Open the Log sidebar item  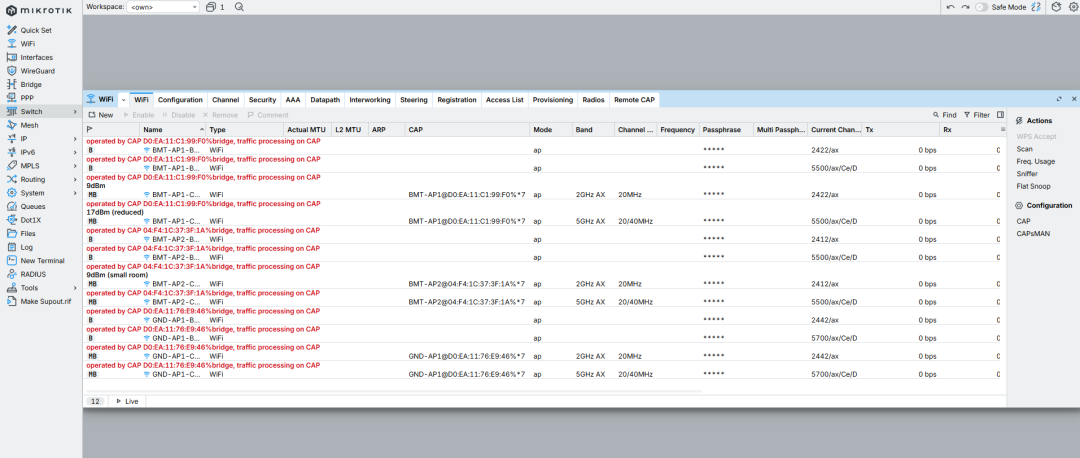(x=26, y=247)
